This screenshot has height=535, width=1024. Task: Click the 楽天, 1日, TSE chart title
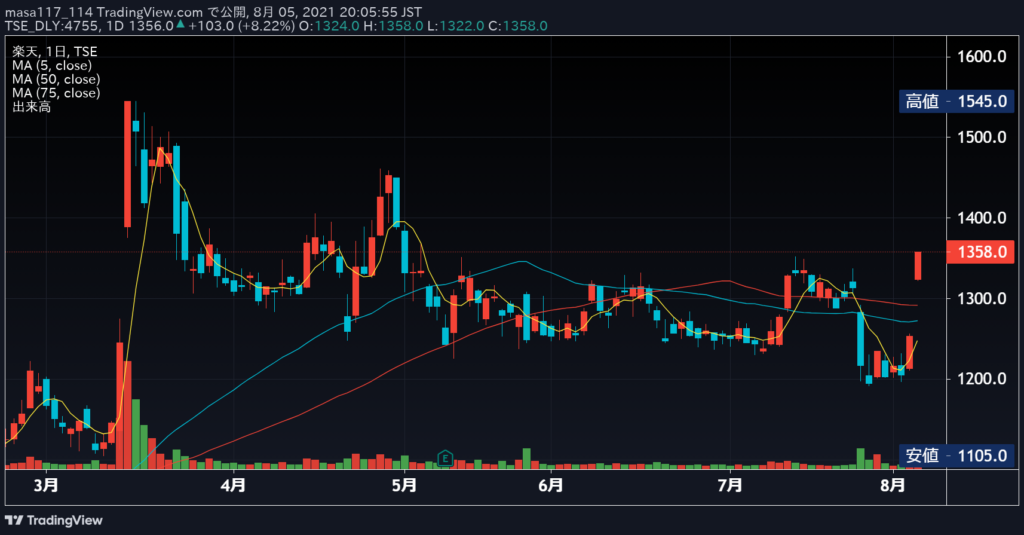54,52
